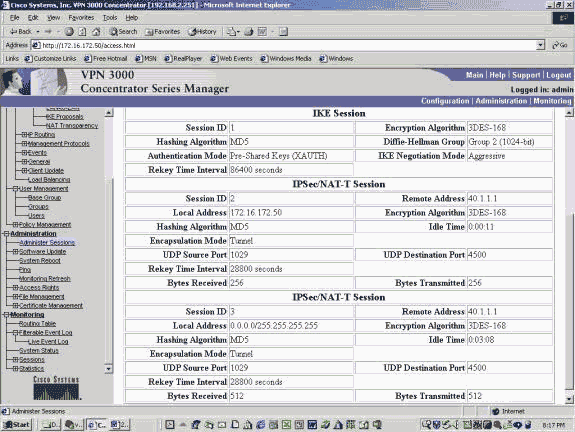Viewport: 575px width, 432px height.
Task: Open Administer Sessions in the tree
Action: tap(47, 242)
